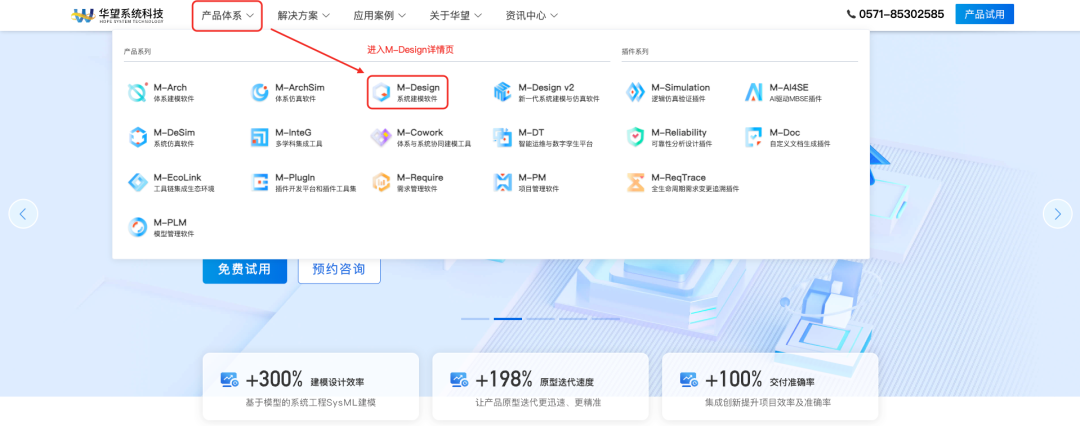Select the highlighted second carousel indicator
1080x426 pixels.
508,318
